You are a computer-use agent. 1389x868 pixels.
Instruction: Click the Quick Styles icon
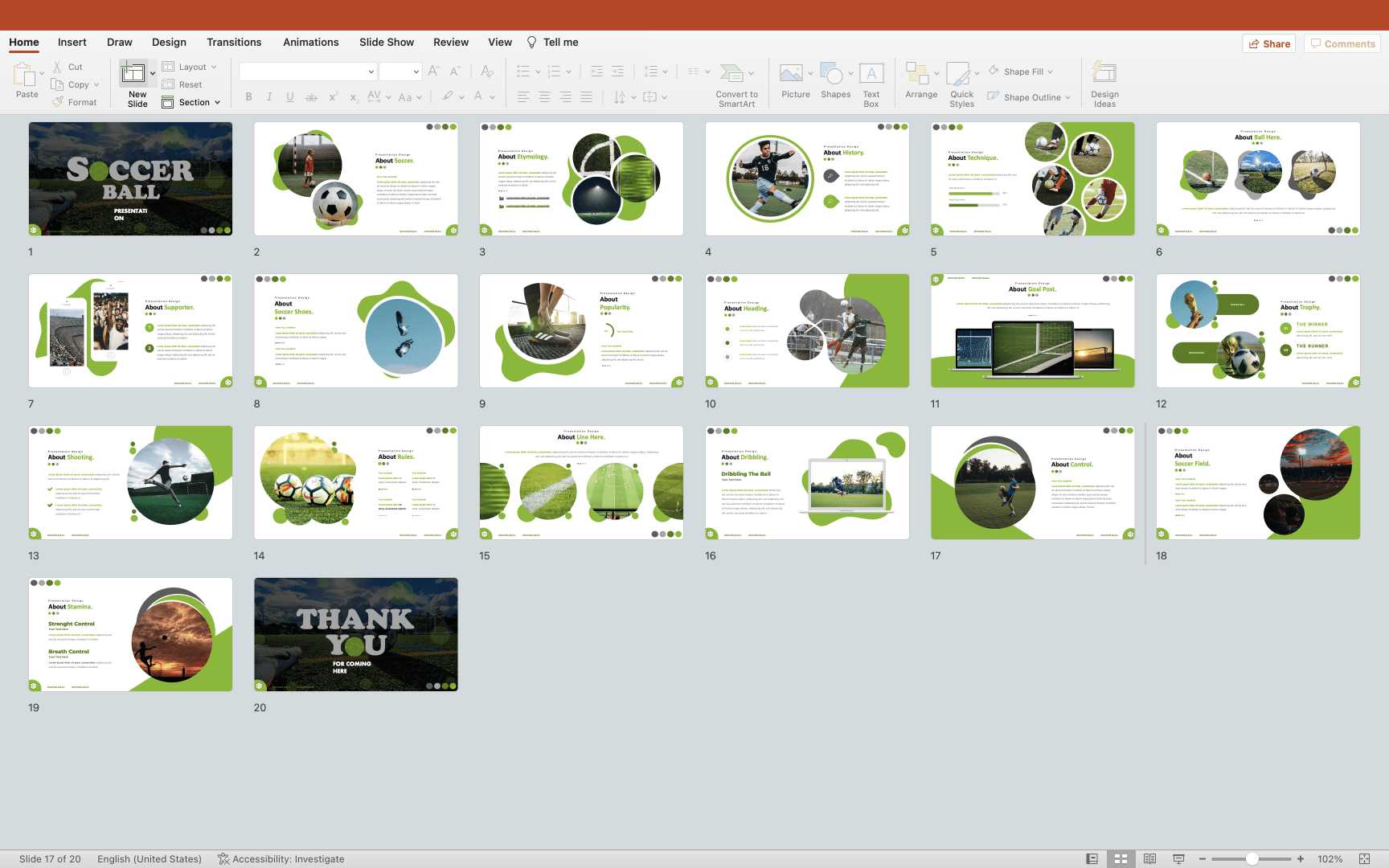(x=959, y=75)
